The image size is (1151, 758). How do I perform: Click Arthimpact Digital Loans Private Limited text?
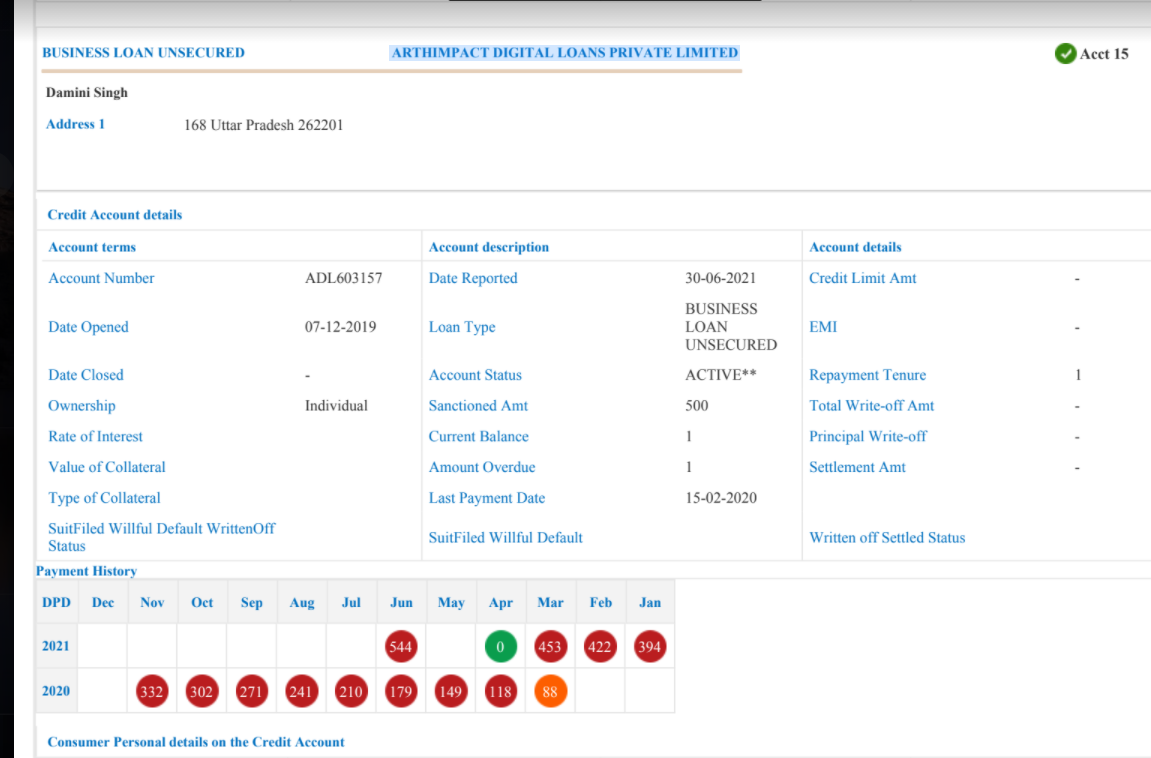(x=564, y=53)
